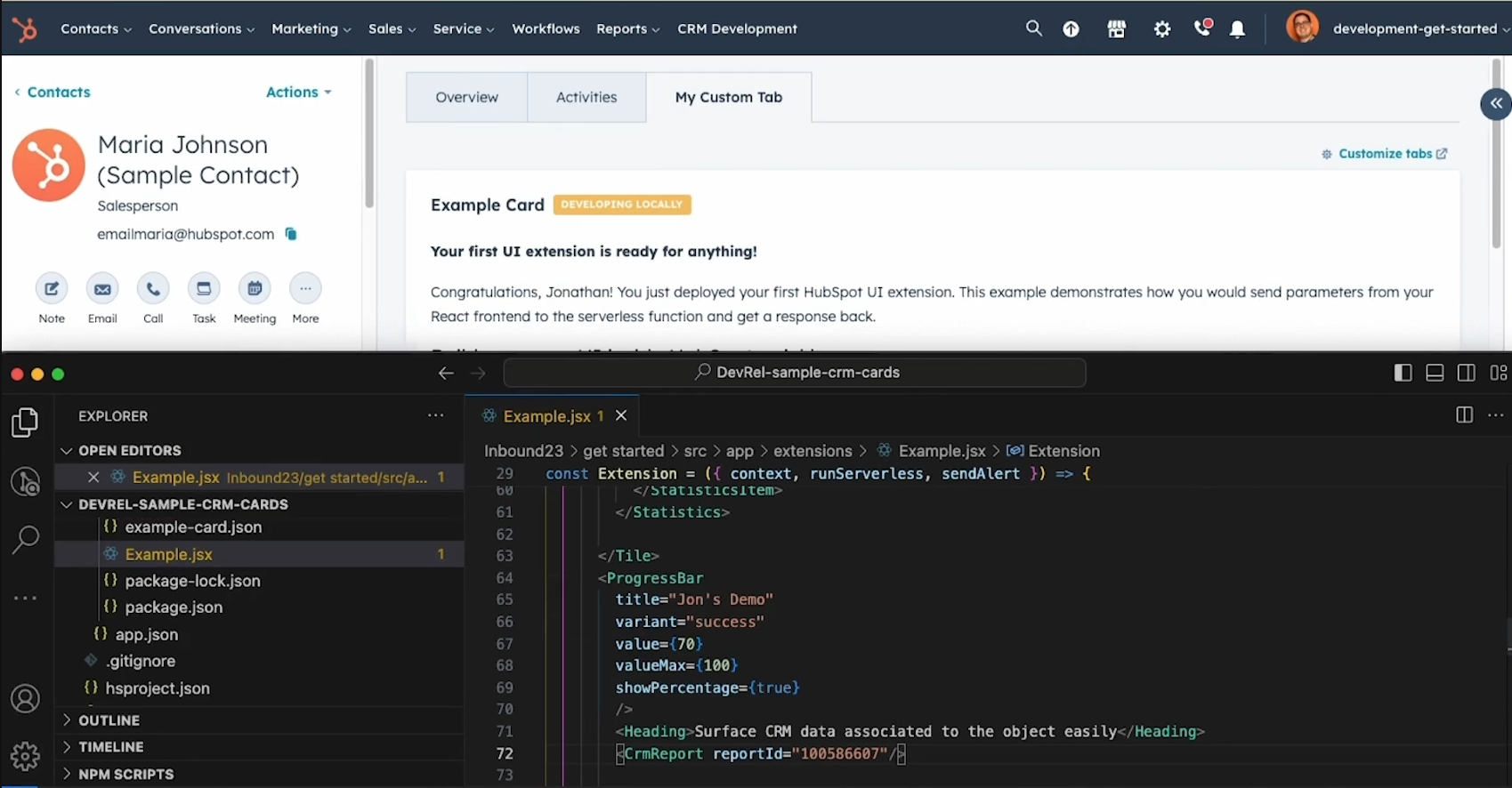The height and width of the screenshot is (788, 1512).
Task: Open VS Code Manage gear icon
Action: pyautogui.click(x=26, y=756)
